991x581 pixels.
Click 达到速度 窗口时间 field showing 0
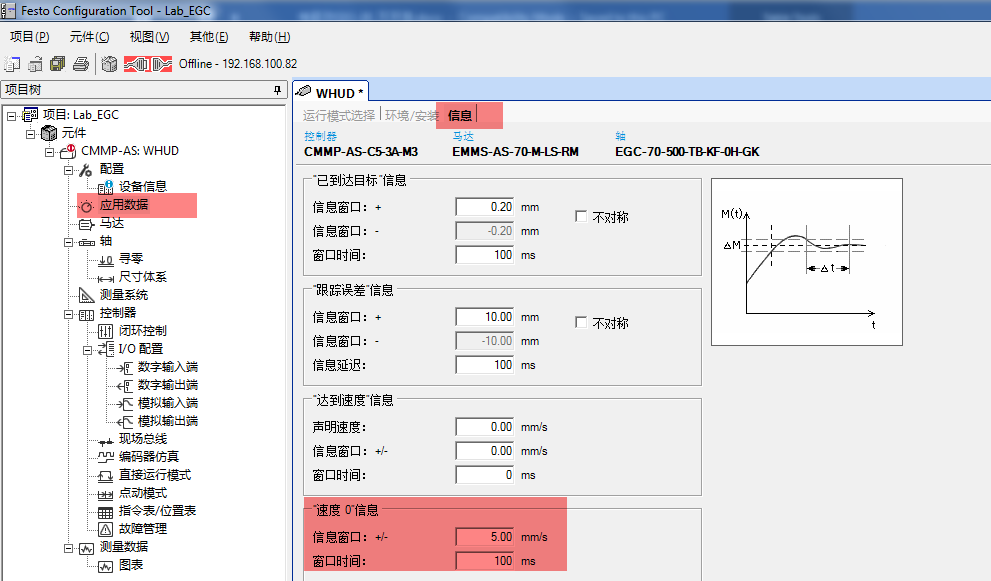click(x=485, y=475)
